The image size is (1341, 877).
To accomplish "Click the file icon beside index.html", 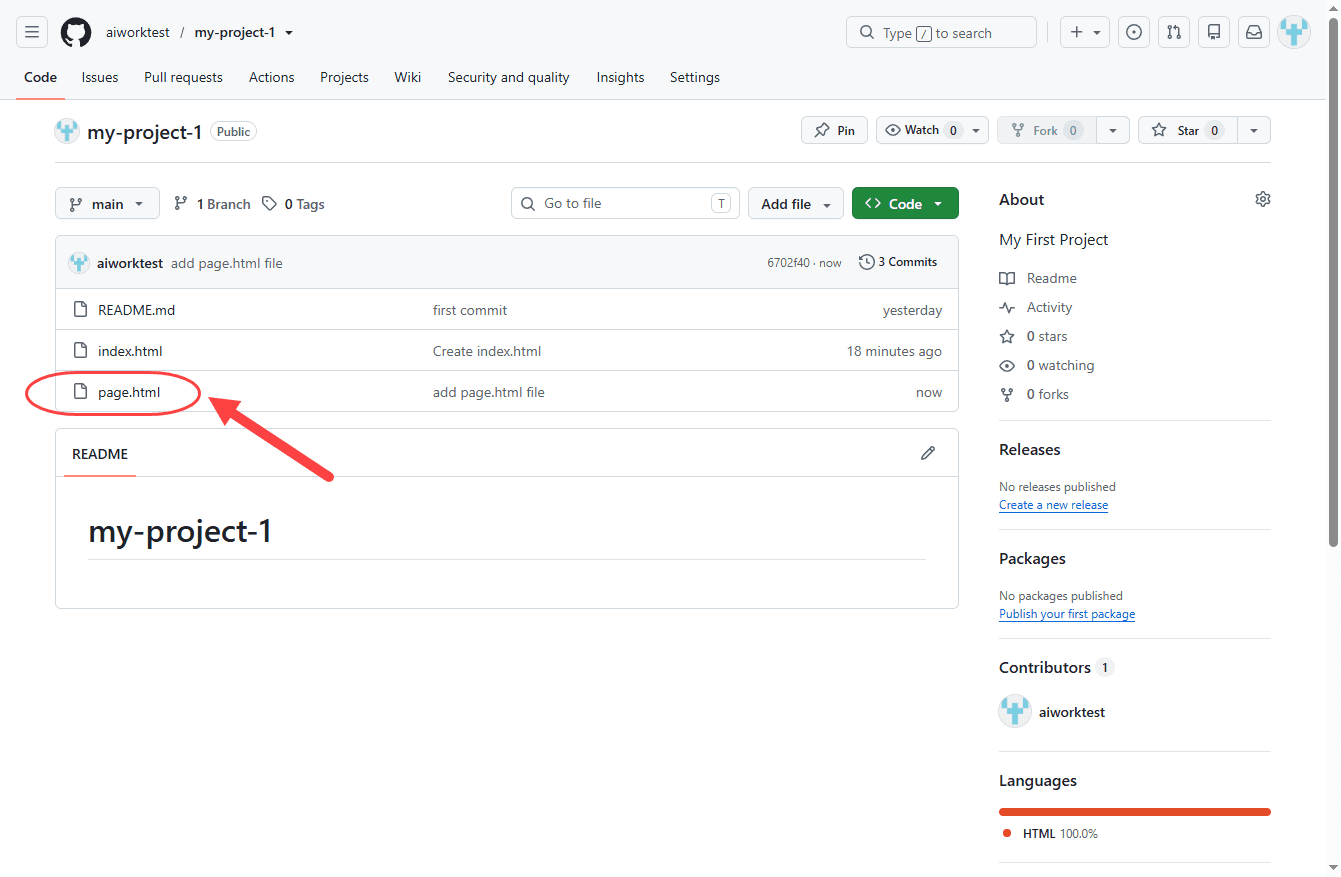I will tap(81, 351).
